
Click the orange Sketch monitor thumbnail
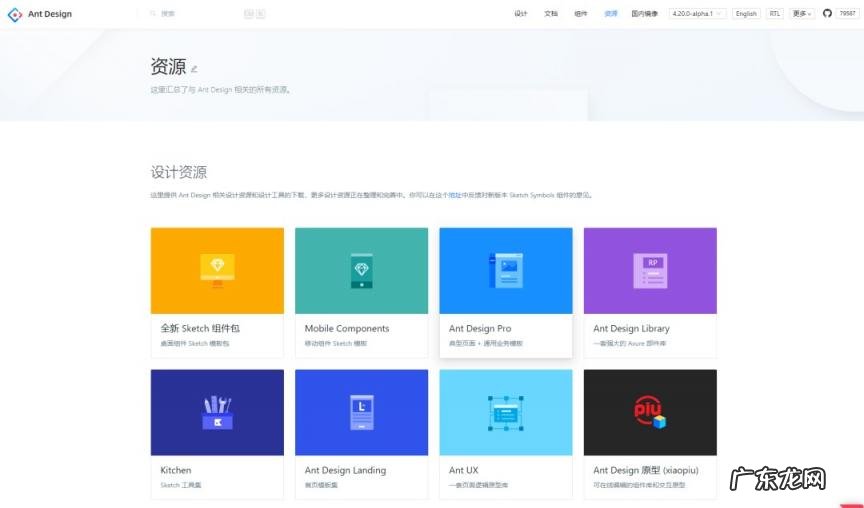coord(217,271)
